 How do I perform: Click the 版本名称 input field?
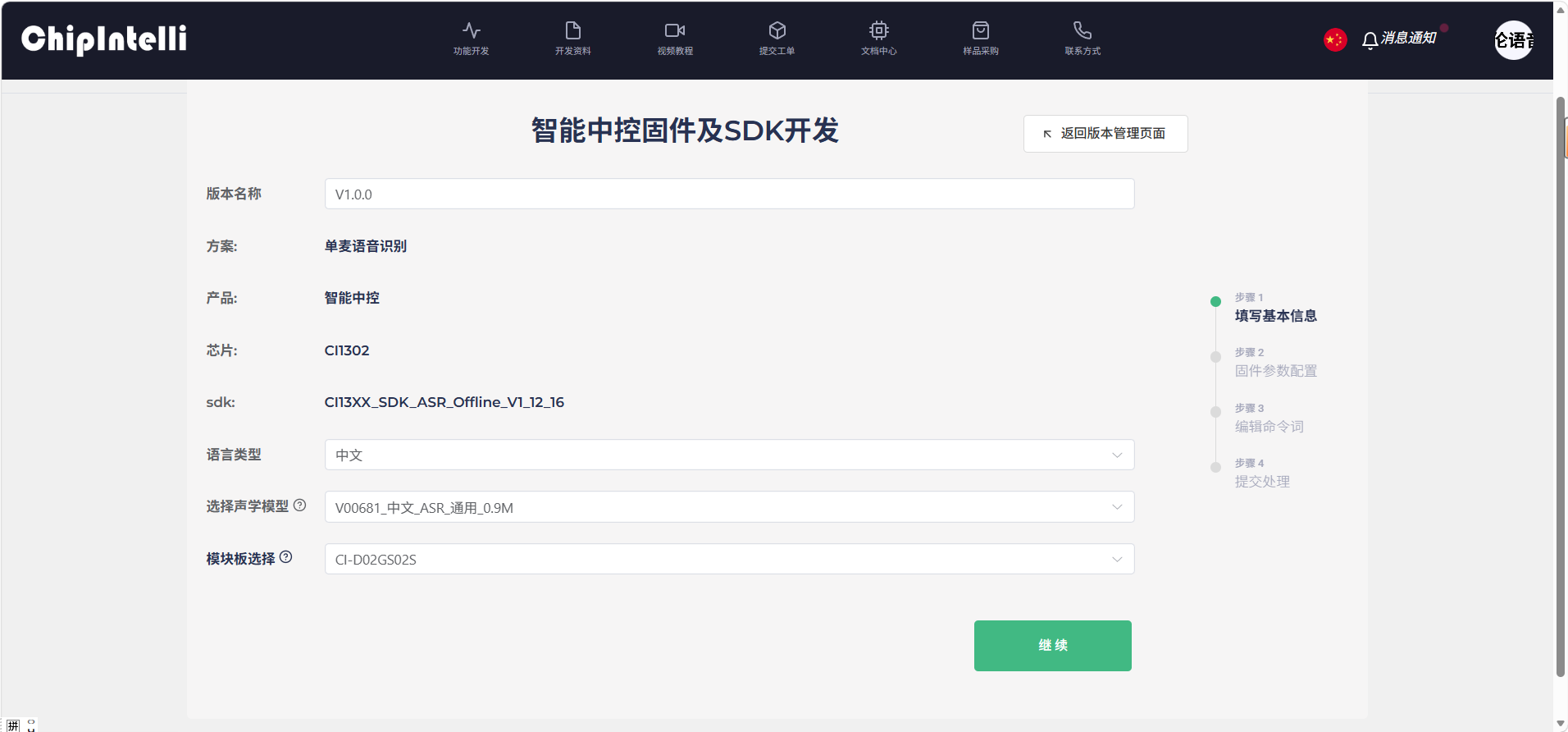(x=729, y=194)
